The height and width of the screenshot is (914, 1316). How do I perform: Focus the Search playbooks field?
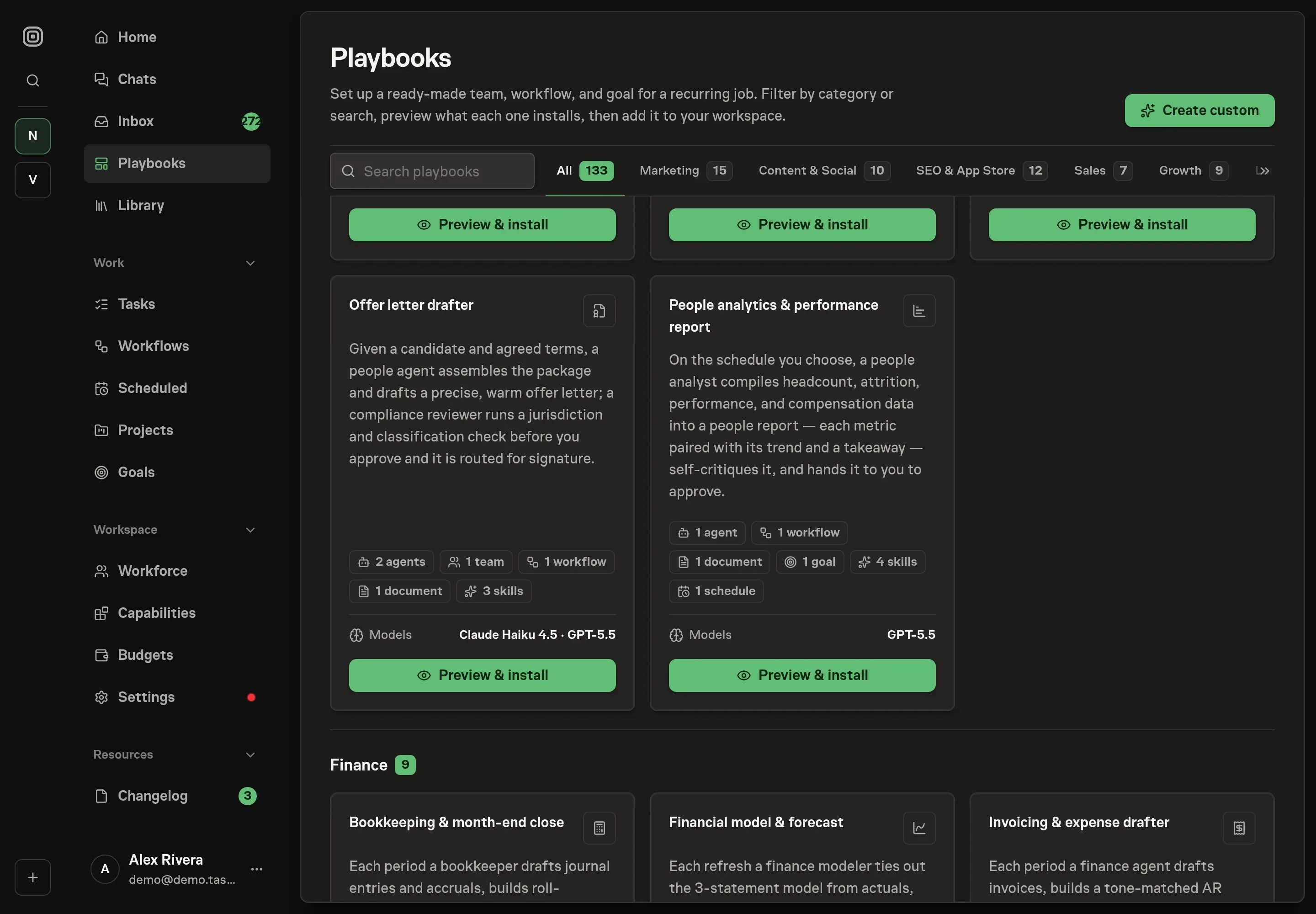[x=432, y=170]
